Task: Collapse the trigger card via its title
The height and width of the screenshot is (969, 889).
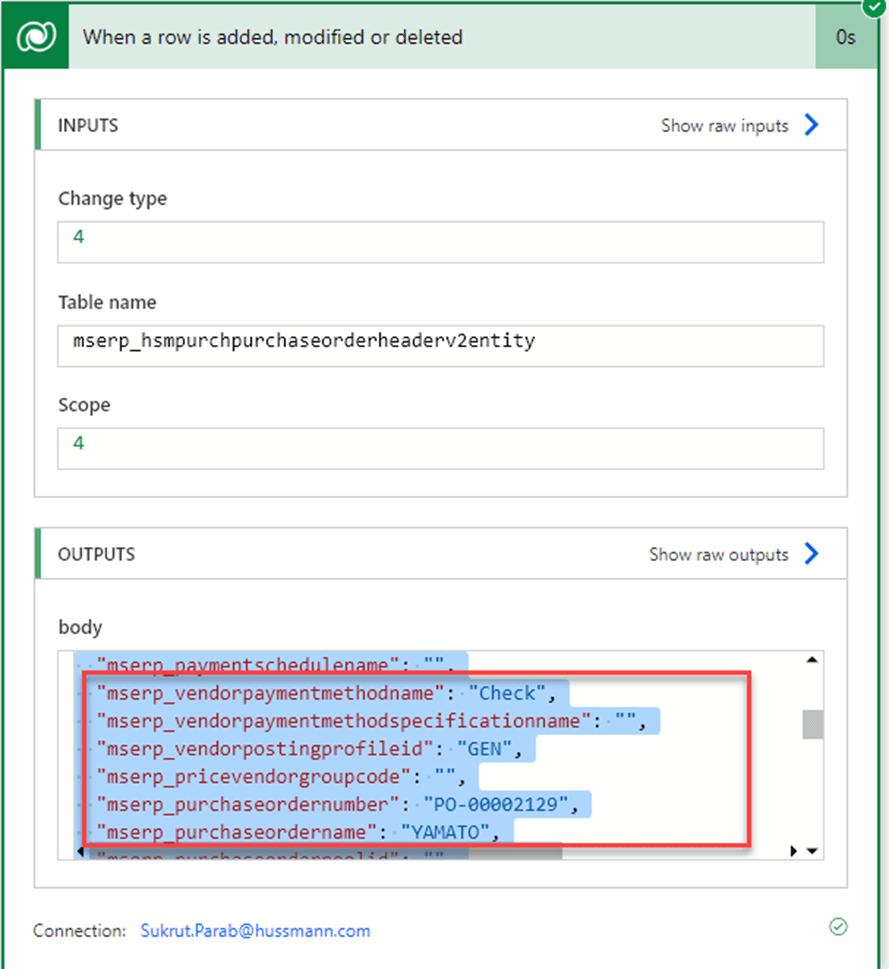Action: click(x=272, y=38)
